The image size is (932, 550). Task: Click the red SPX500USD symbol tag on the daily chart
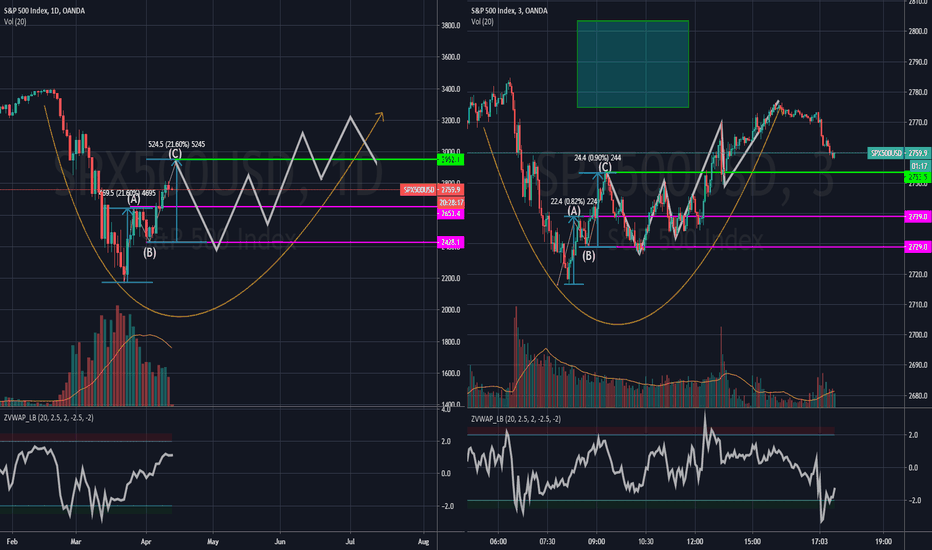tap(419, 190)
